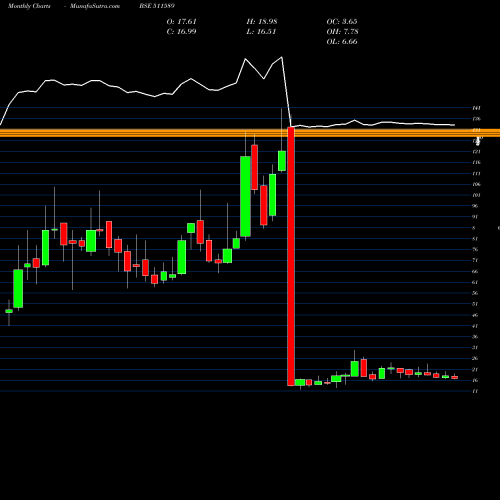500x500 pixels.
Task: Click the 'MunafaSutra.com' label
Action: tap(95, 6)
